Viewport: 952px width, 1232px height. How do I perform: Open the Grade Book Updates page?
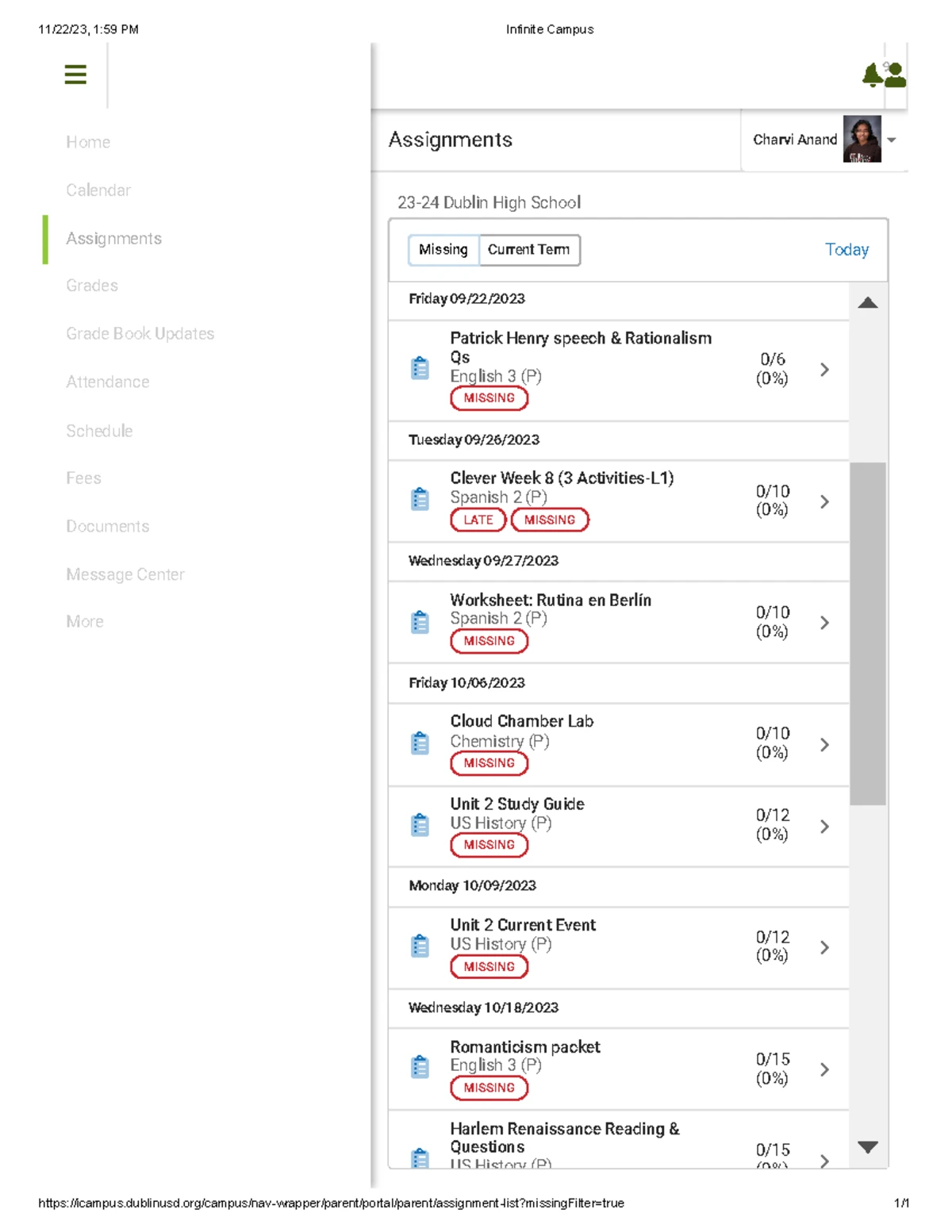point(140,334)
